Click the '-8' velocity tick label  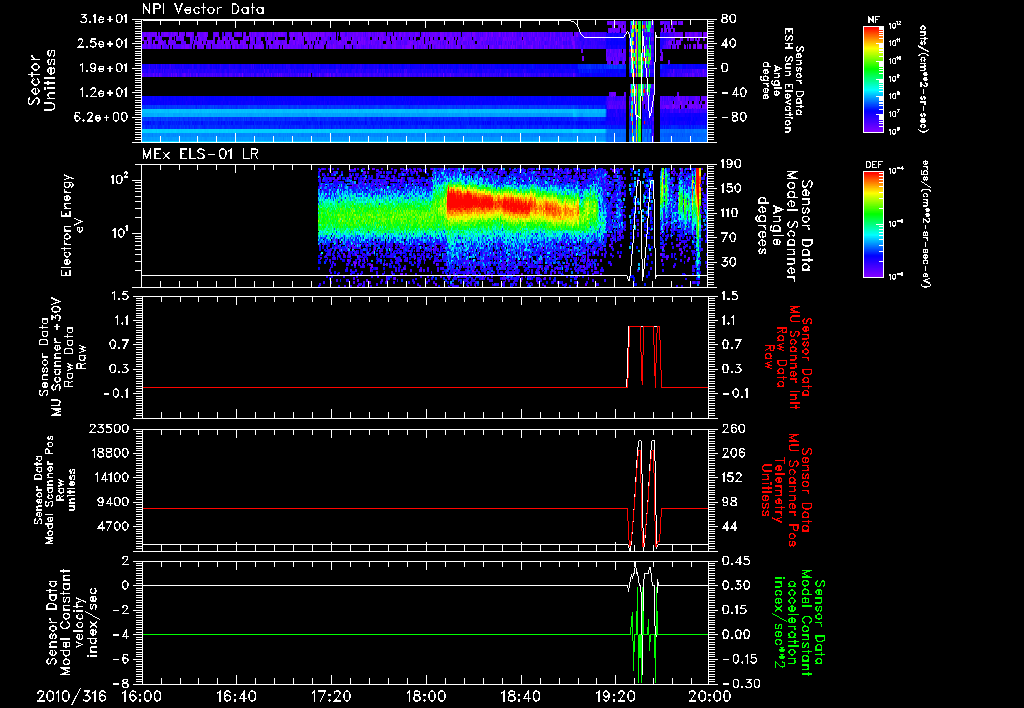(x=121, y=683)
